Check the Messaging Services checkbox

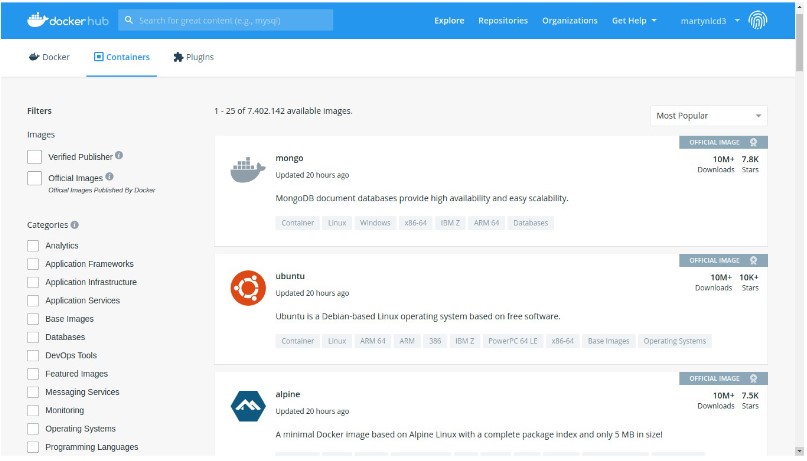click(x=33, y=392)
